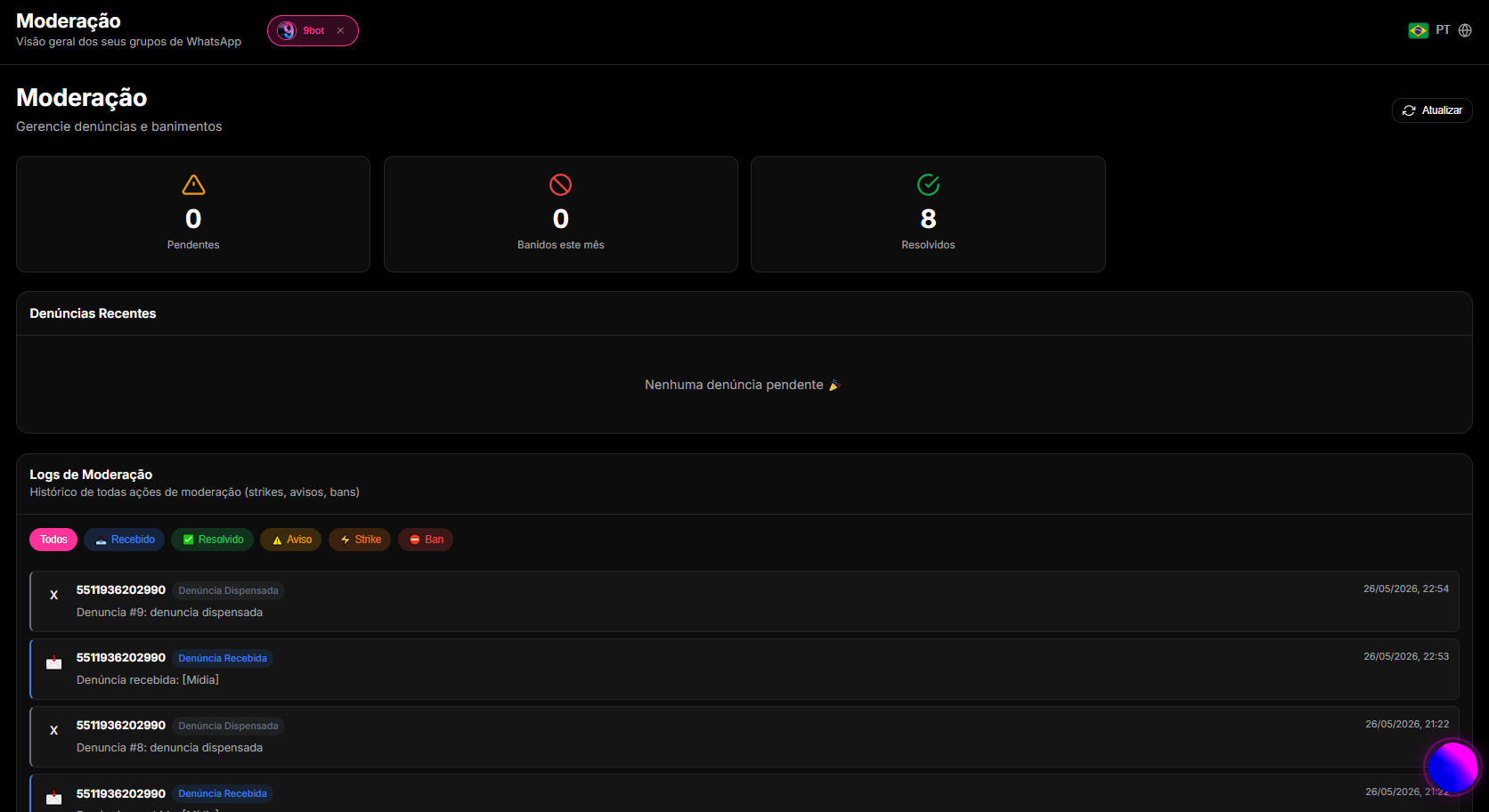Viewport: 1489px width, 812px height.
Task: Click the Denúncia Dispensada badge at 21:22
Action: pos(228,726)
